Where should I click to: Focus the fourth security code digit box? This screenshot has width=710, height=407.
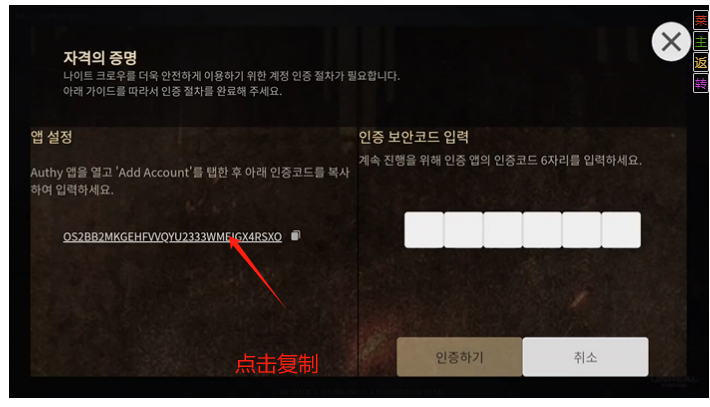(x=542, y=230)
